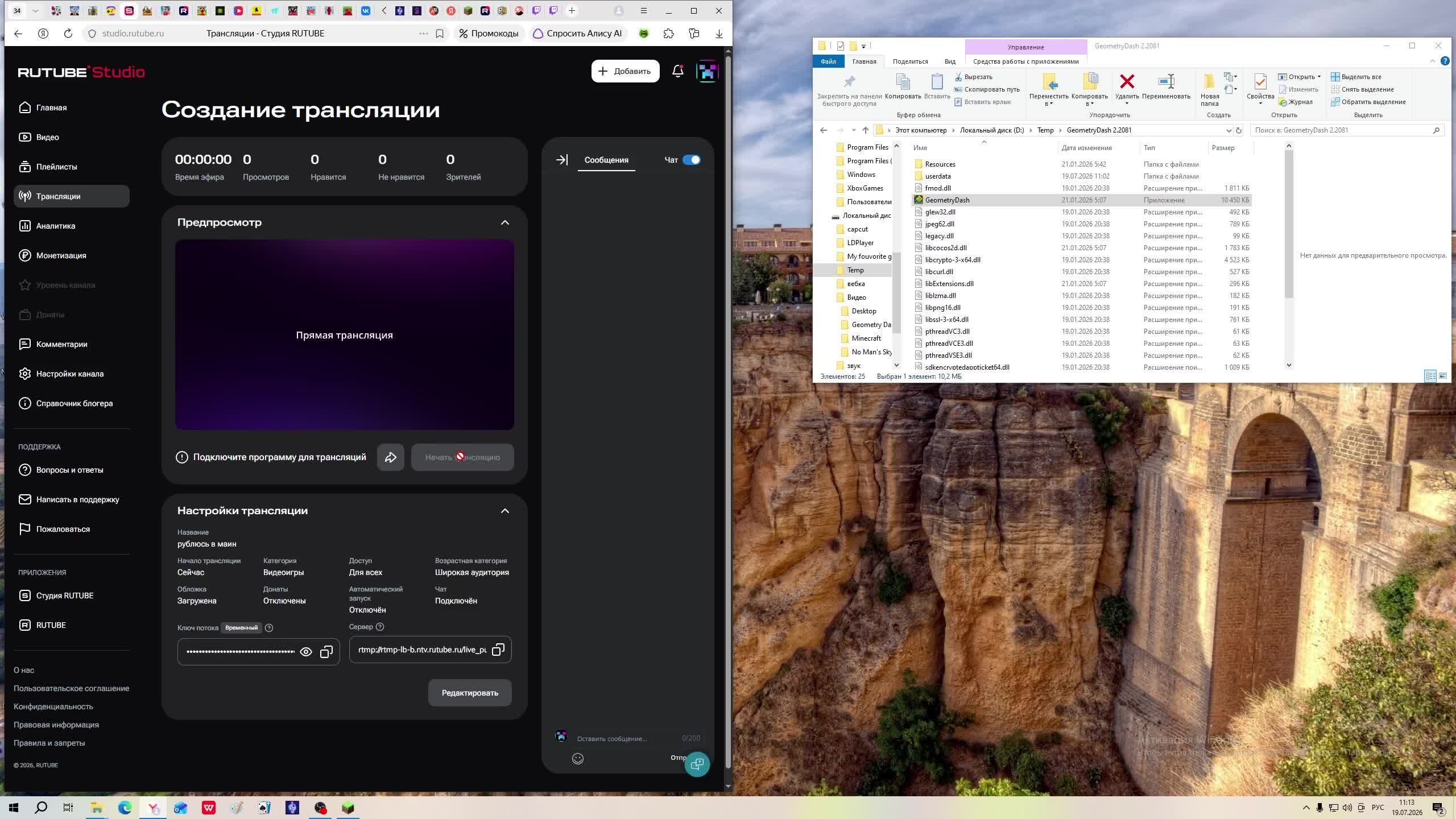1456x819 pixels.
Task: Open Переместить в dropdown in Explorer
Action: [x=1049, y=90]
